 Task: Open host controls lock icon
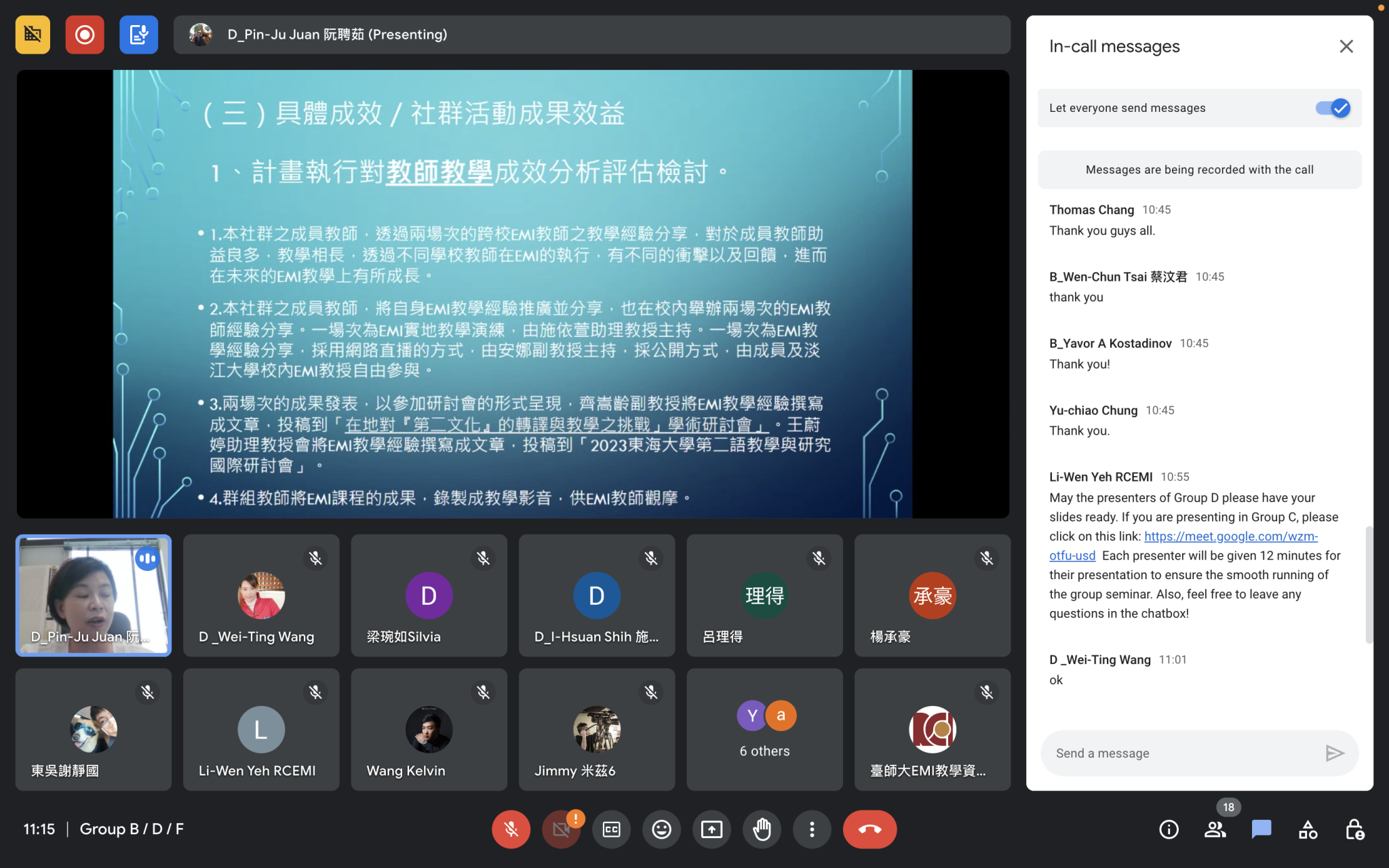[x=1354, y=829]
